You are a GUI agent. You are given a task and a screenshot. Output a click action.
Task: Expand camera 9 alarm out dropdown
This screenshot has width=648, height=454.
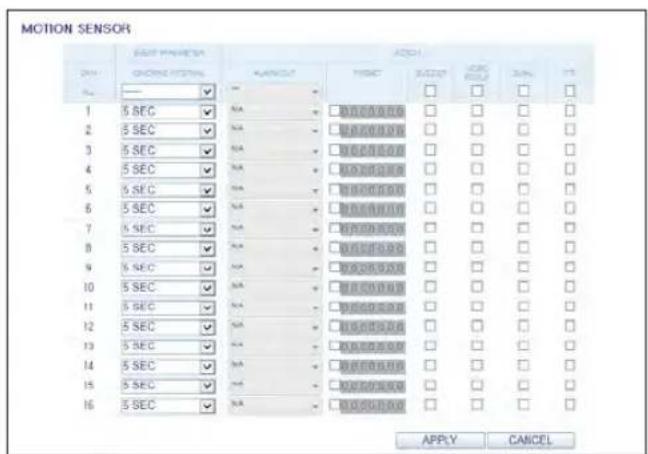(x=275, y=269)
